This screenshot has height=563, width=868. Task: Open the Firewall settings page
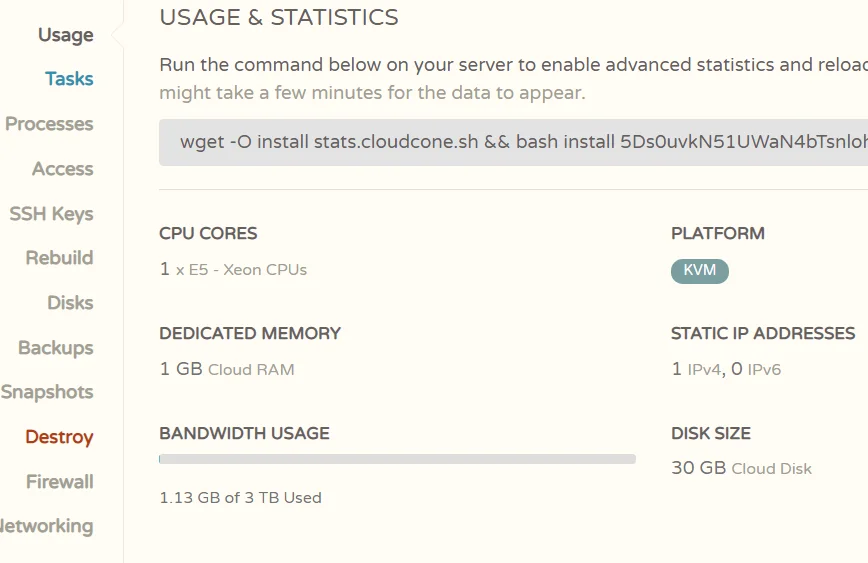point(59,482)
